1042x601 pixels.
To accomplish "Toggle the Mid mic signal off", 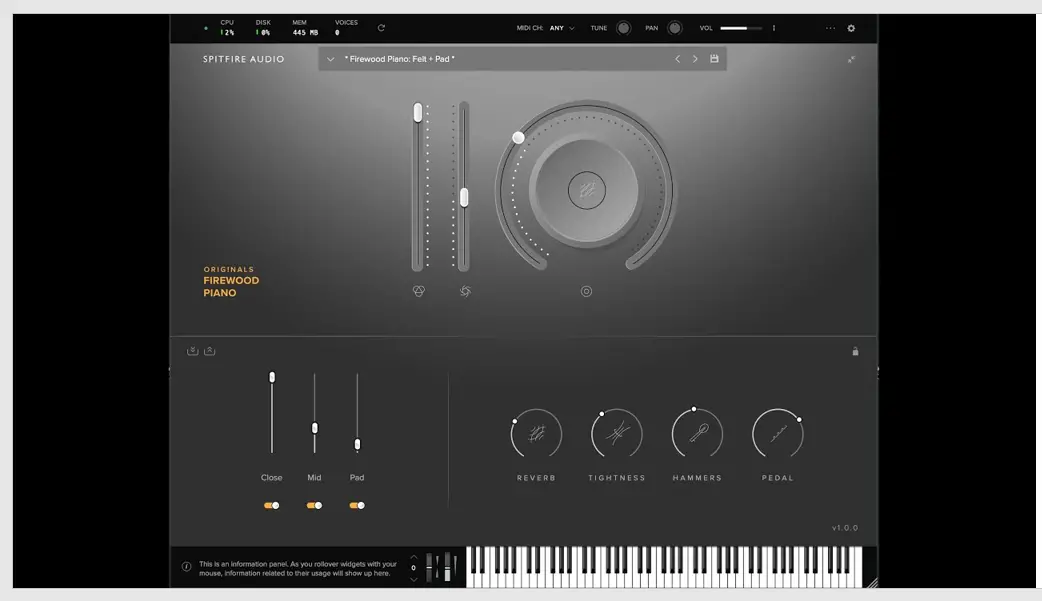I will click(x=314, y=505).
